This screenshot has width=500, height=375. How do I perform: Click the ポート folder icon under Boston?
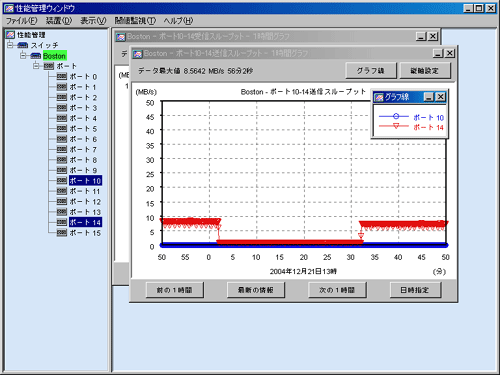pos(49,66)
